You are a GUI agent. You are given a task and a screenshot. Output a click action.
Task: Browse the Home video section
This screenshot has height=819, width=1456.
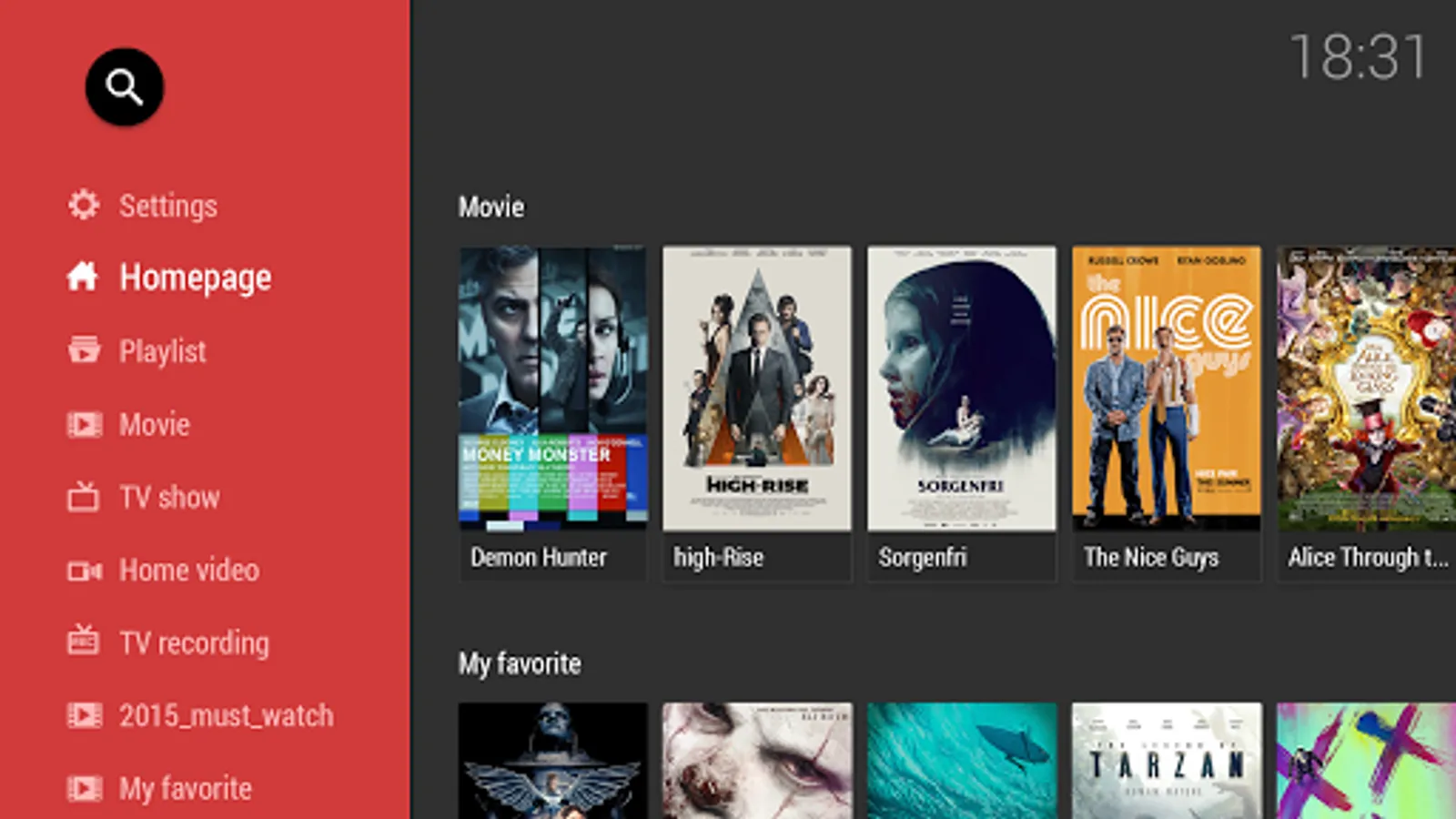click(x=189, y=570)
